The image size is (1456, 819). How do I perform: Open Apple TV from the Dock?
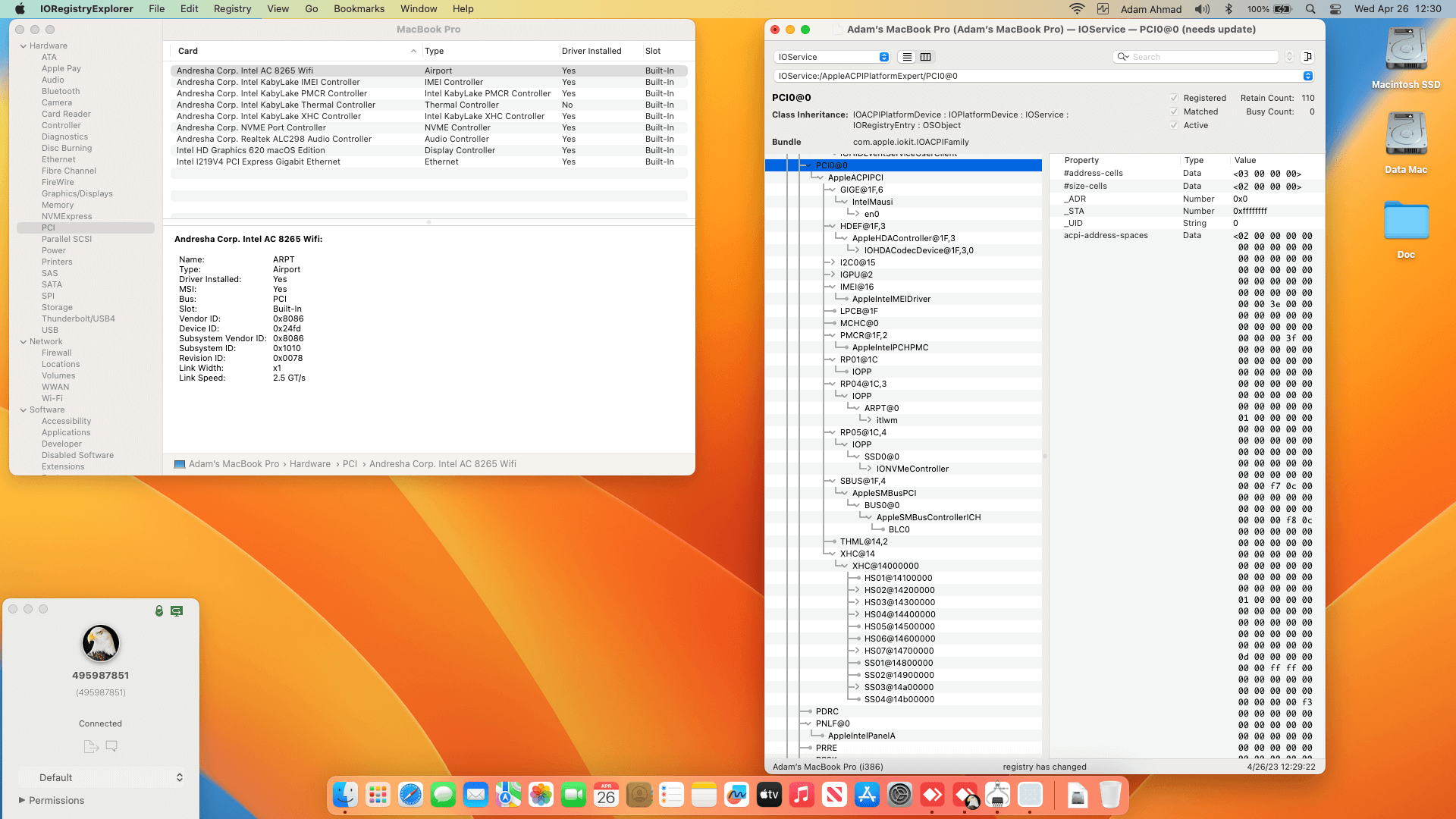[x=769, y=795]
